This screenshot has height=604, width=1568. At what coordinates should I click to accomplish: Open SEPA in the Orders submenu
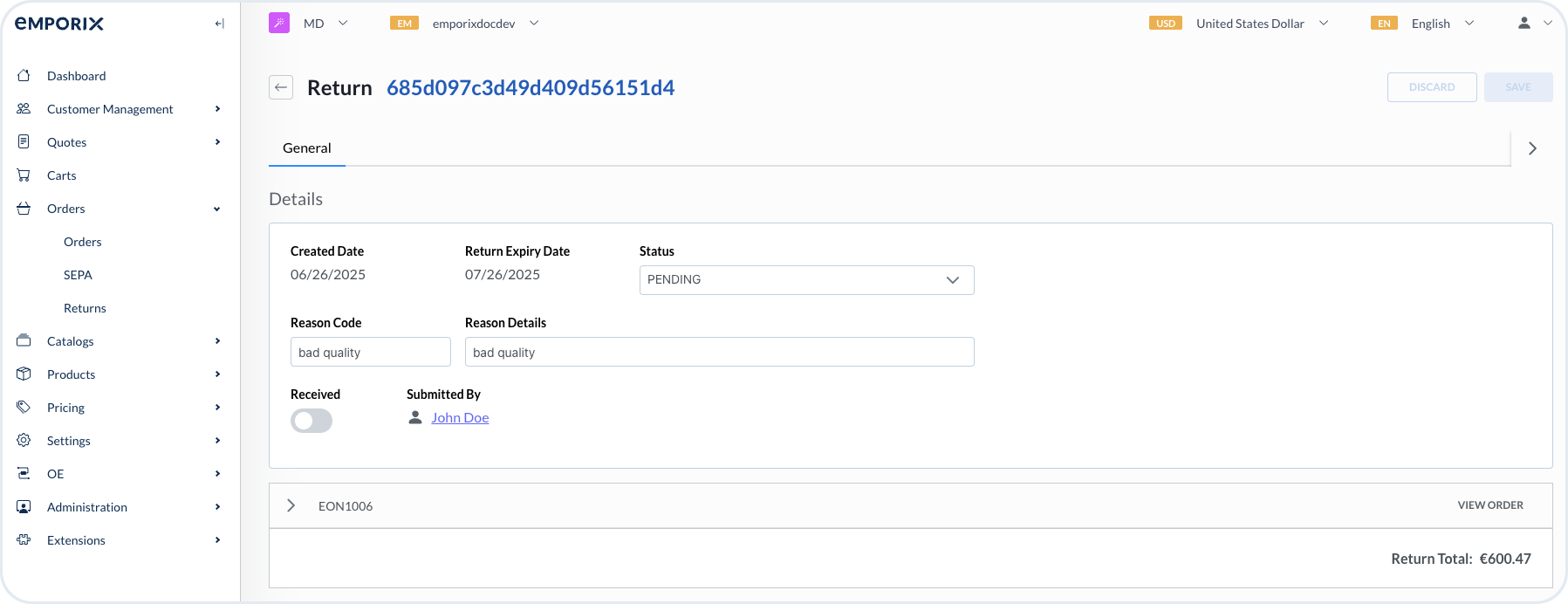78,275
